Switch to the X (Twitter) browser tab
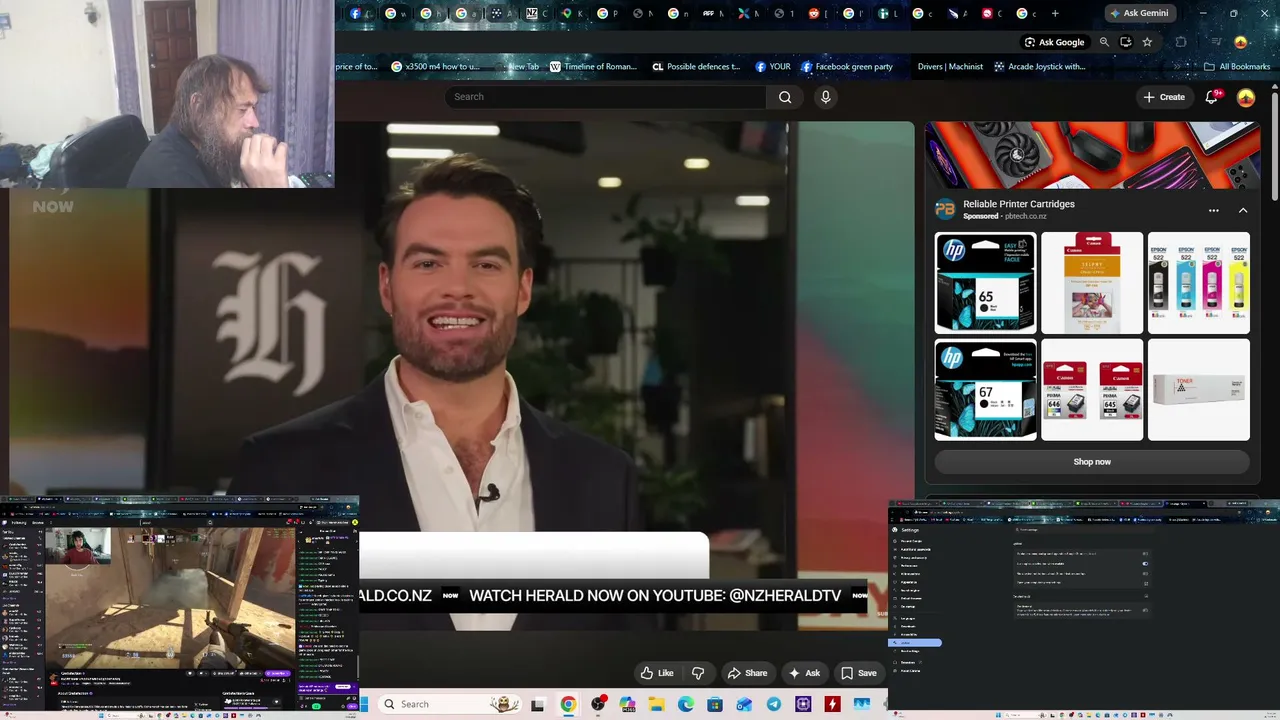This screenshot has height=720, width=1280. 747,14
